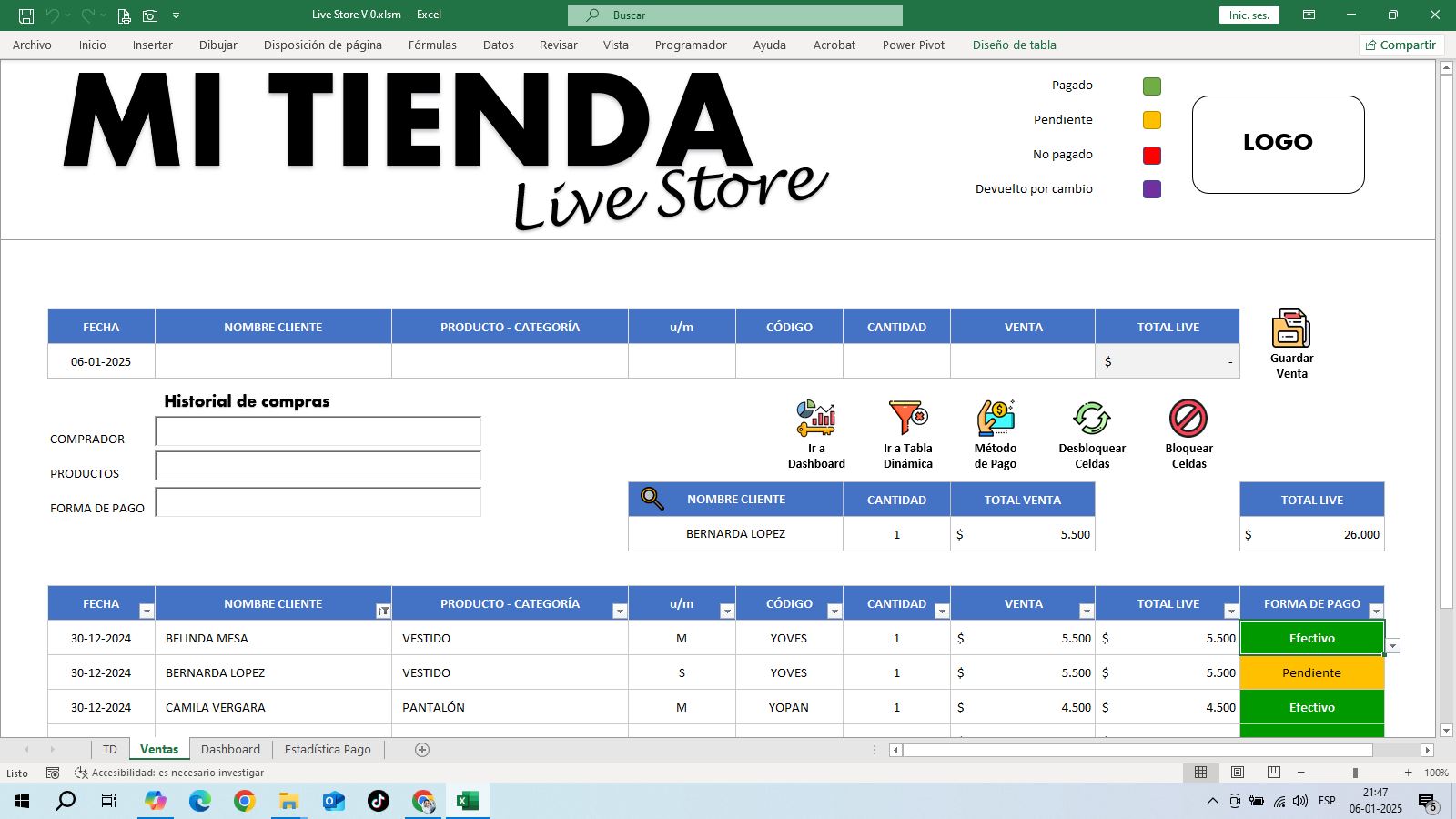Open the dropdown beside the Efectivo cell

1392,645
